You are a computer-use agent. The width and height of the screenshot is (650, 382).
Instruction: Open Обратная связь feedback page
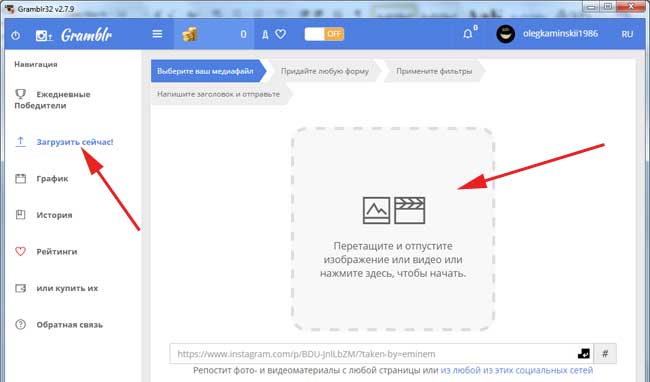tap(70, 325)
